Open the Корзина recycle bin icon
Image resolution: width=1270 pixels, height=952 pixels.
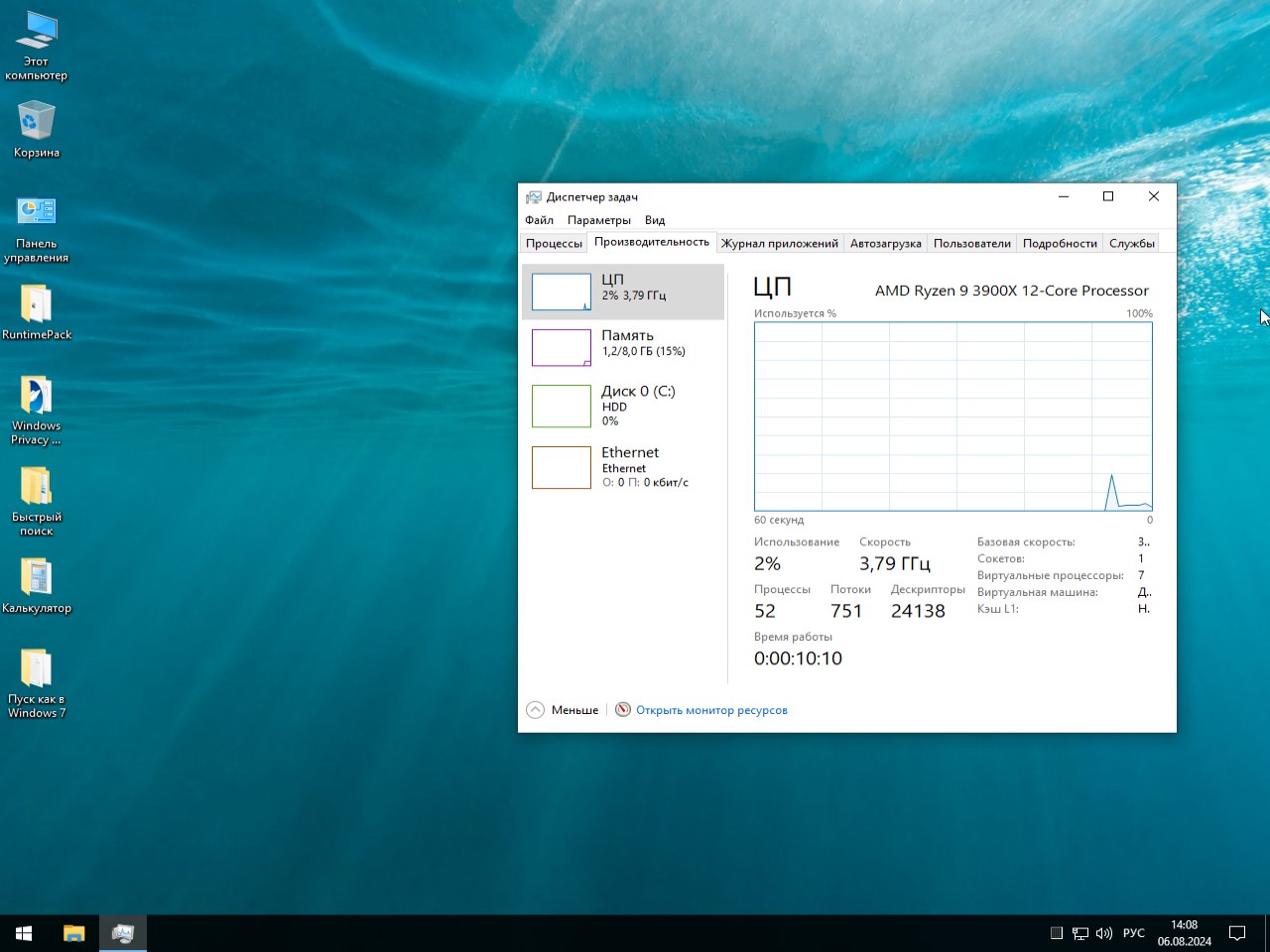coord(37,122)
